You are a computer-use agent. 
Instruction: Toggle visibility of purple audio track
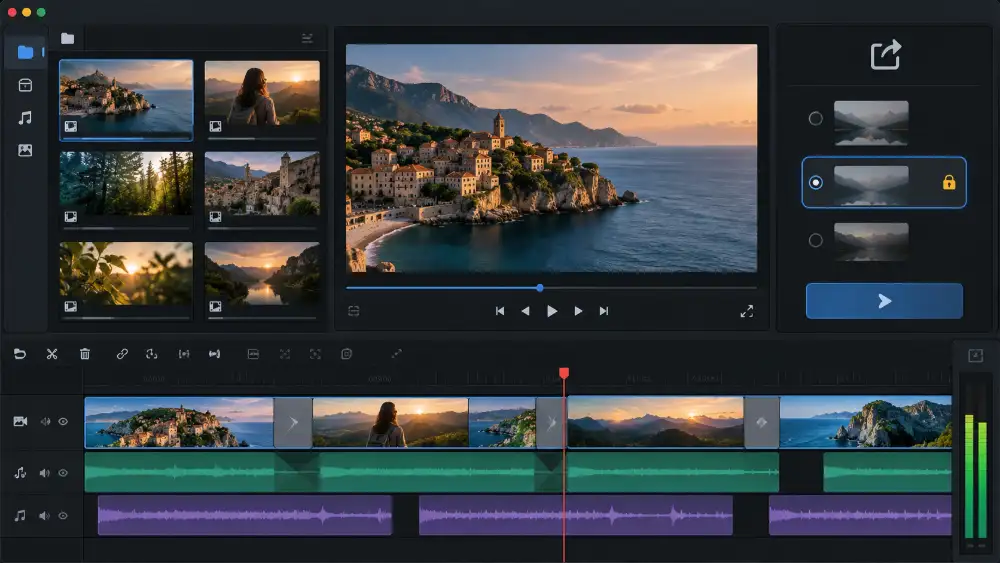coord(63,516)
